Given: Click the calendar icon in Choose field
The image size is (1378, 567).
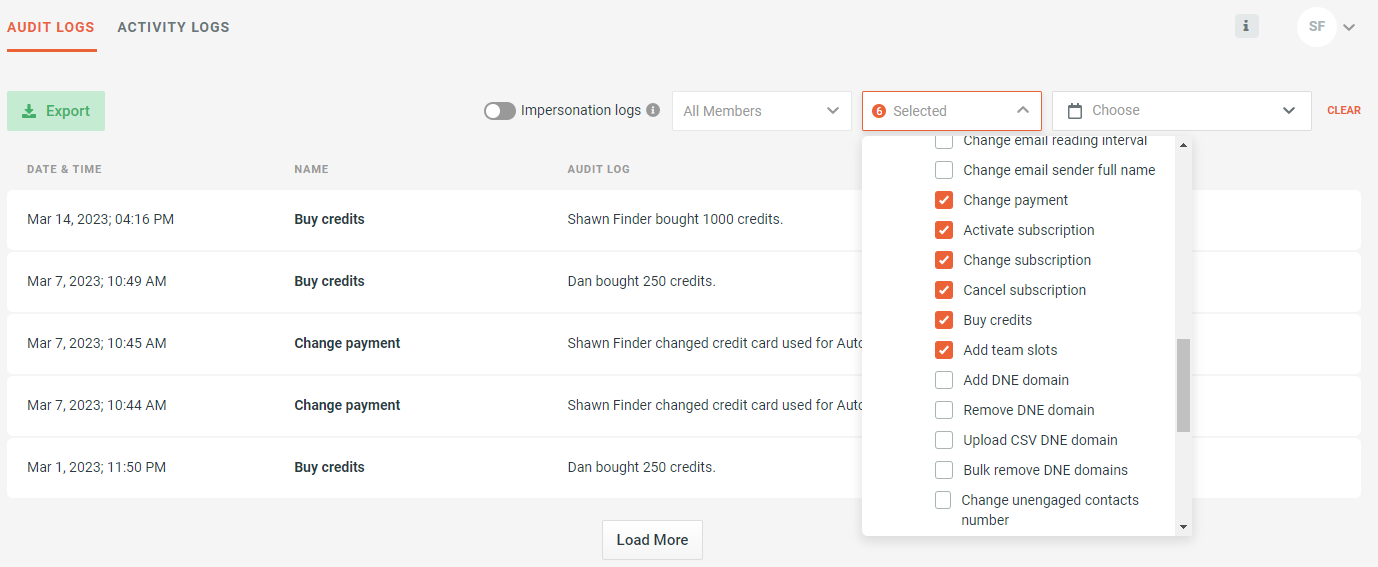Looking at the screenshot, I should click(x=1075, y=111).
